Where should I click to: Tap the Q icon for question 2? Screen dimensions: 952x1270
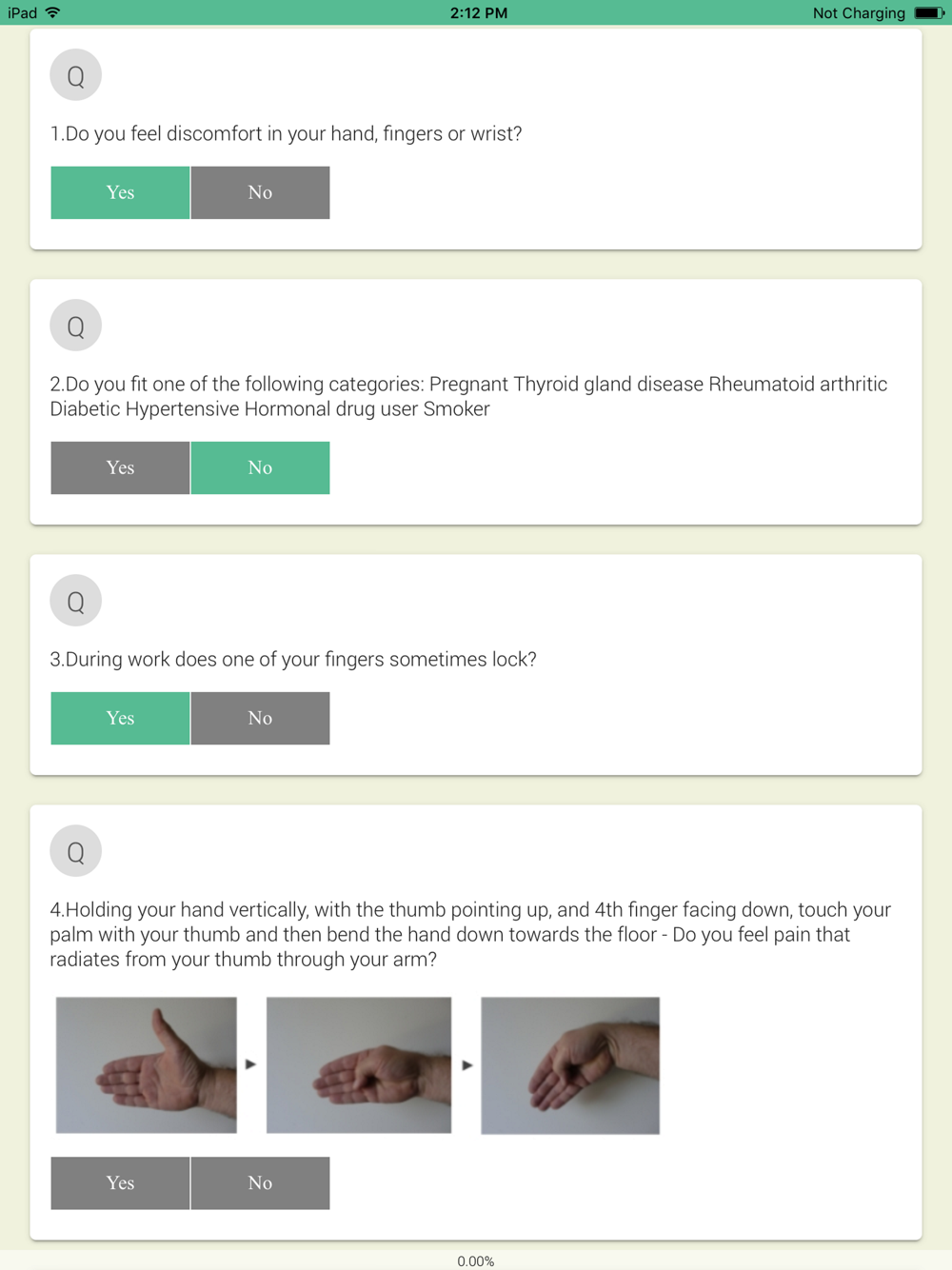[x=75, y=326]
